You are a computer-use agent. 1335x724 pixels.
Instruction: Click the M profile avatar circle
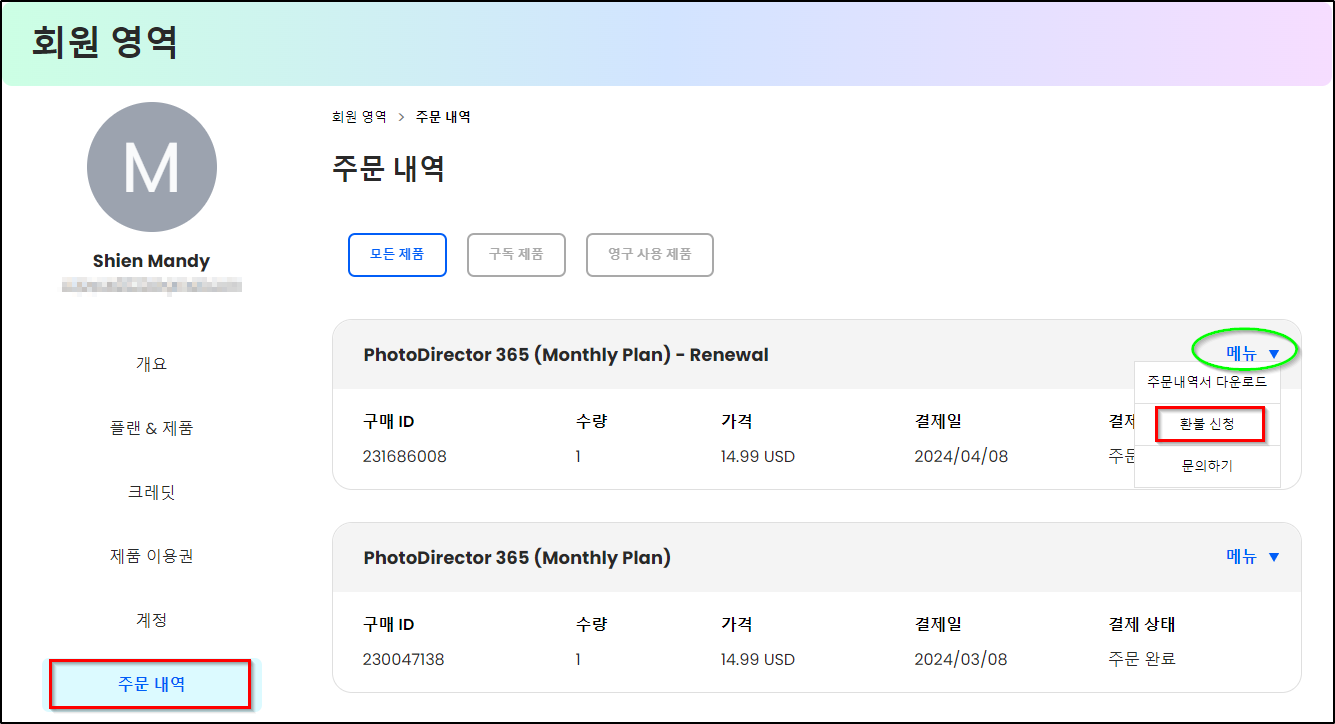(152, 167)
